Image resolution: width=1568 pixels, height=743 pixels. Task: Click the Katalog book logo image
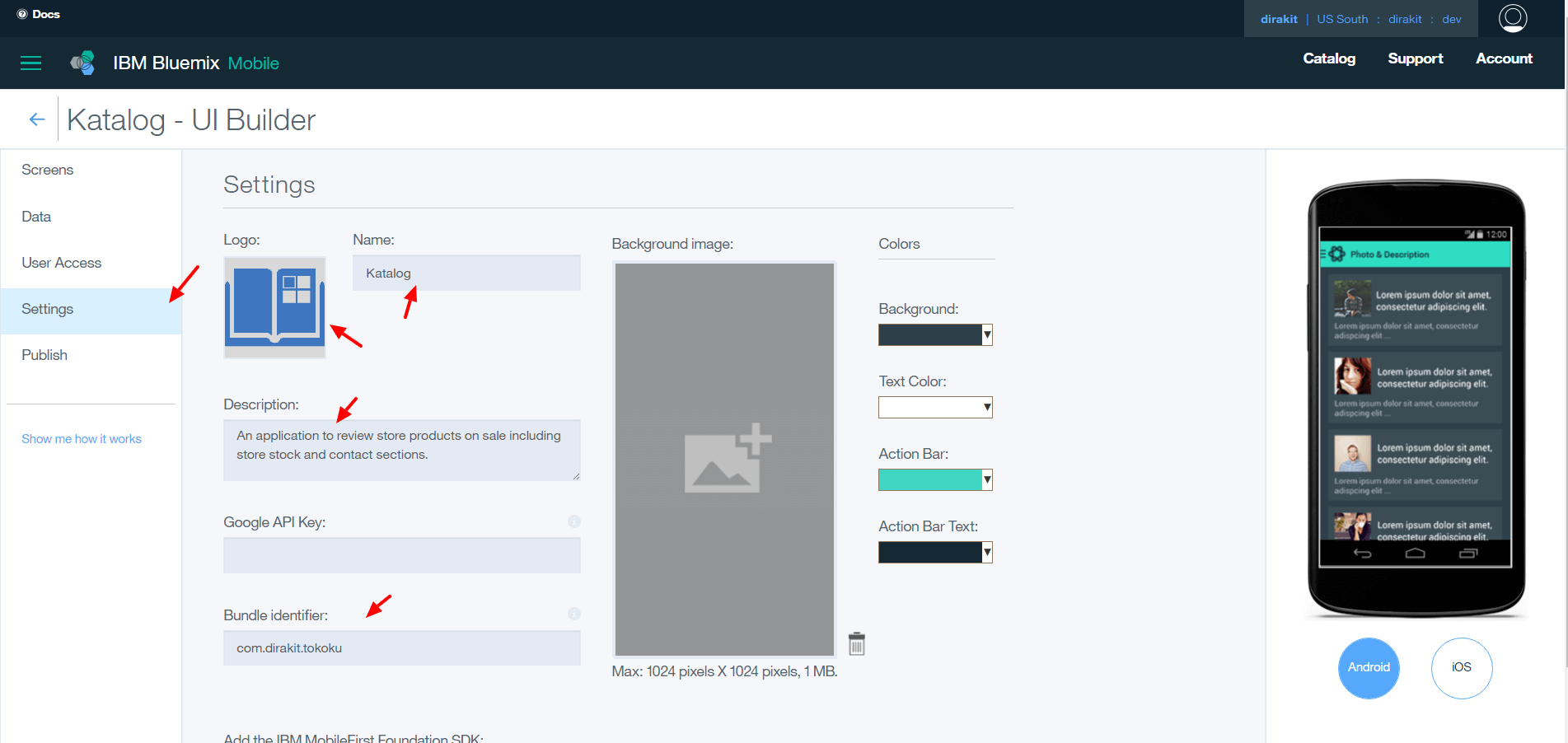(x=274, y=306)
